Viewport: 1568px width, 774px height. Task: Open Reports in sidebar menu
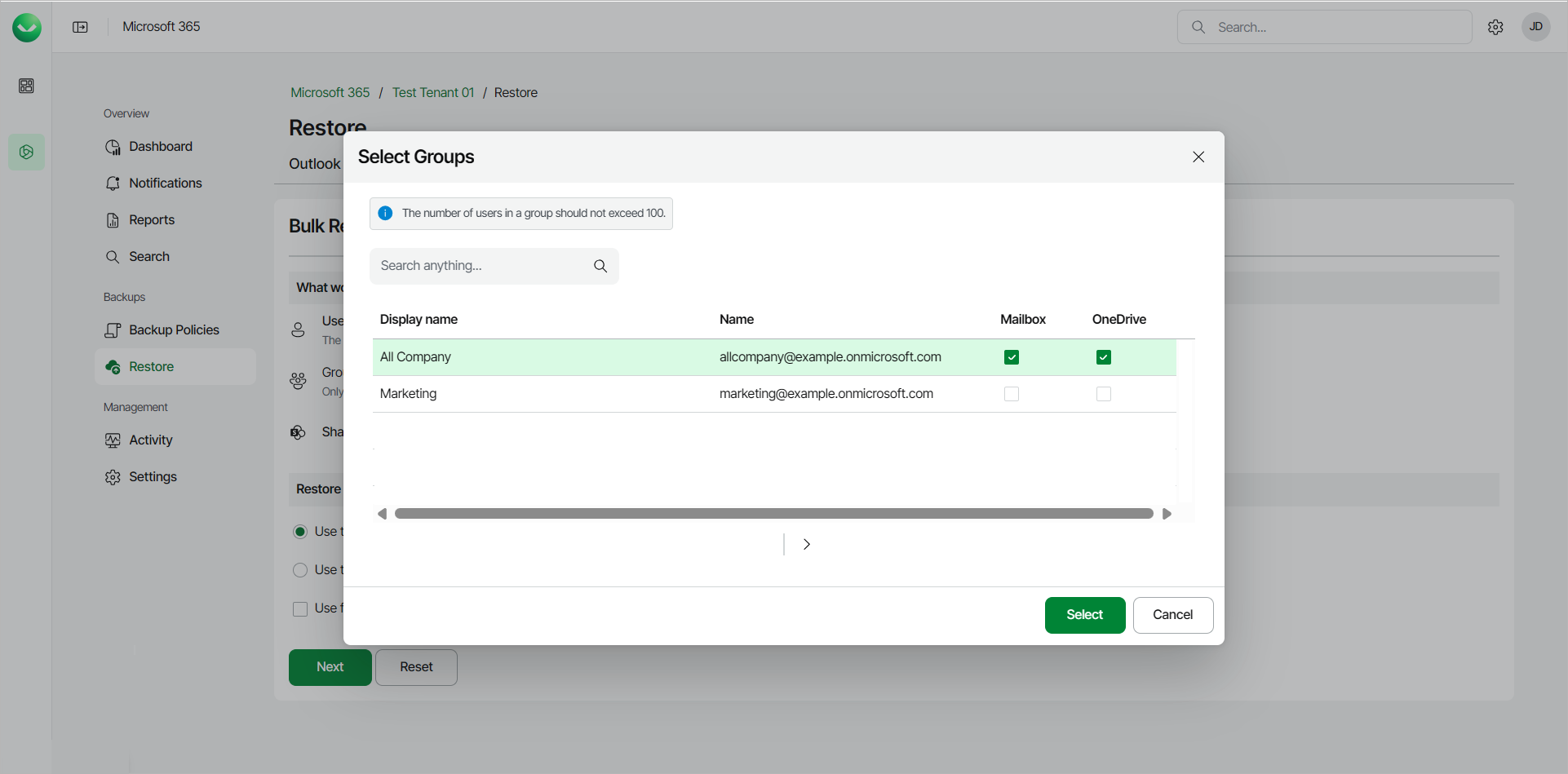point(152,220)
